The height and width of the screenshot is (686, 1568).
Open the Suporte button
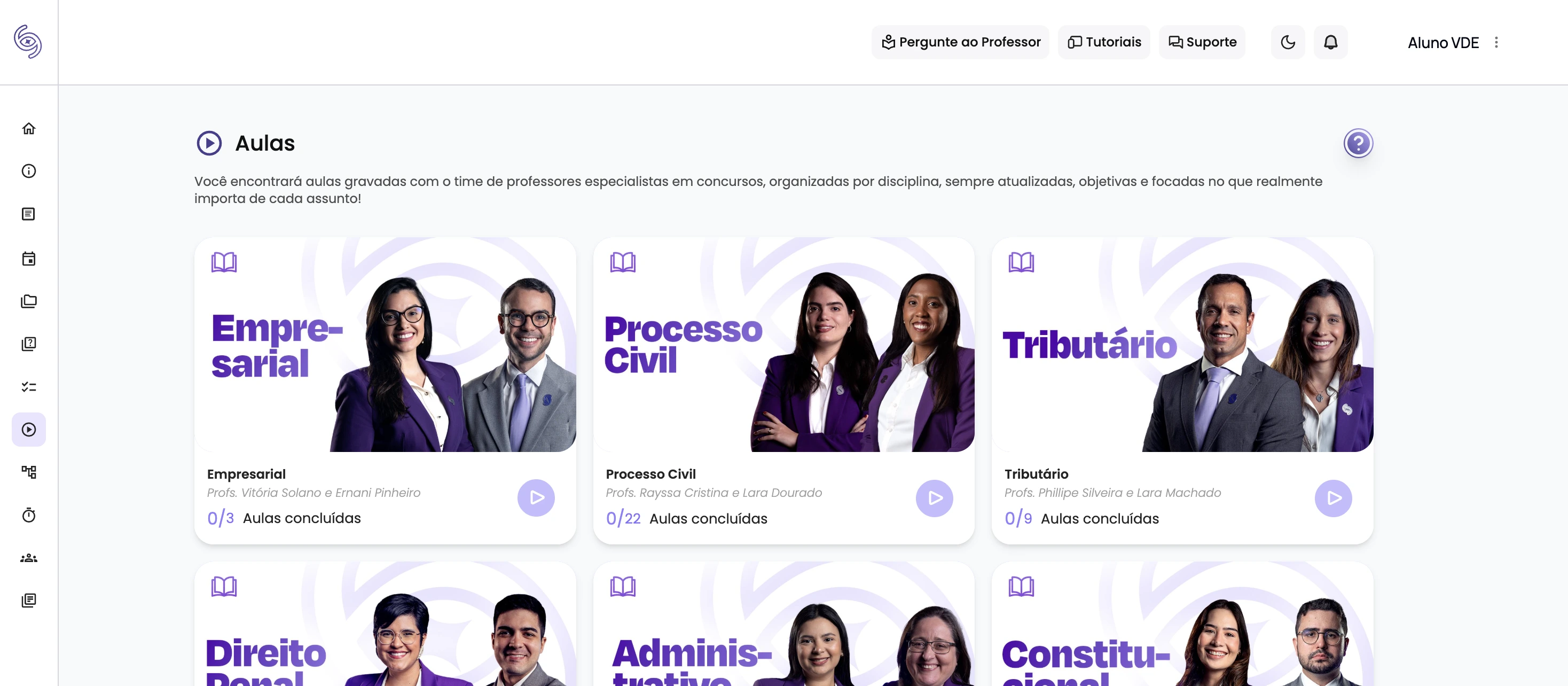(x=1202, y=42)
